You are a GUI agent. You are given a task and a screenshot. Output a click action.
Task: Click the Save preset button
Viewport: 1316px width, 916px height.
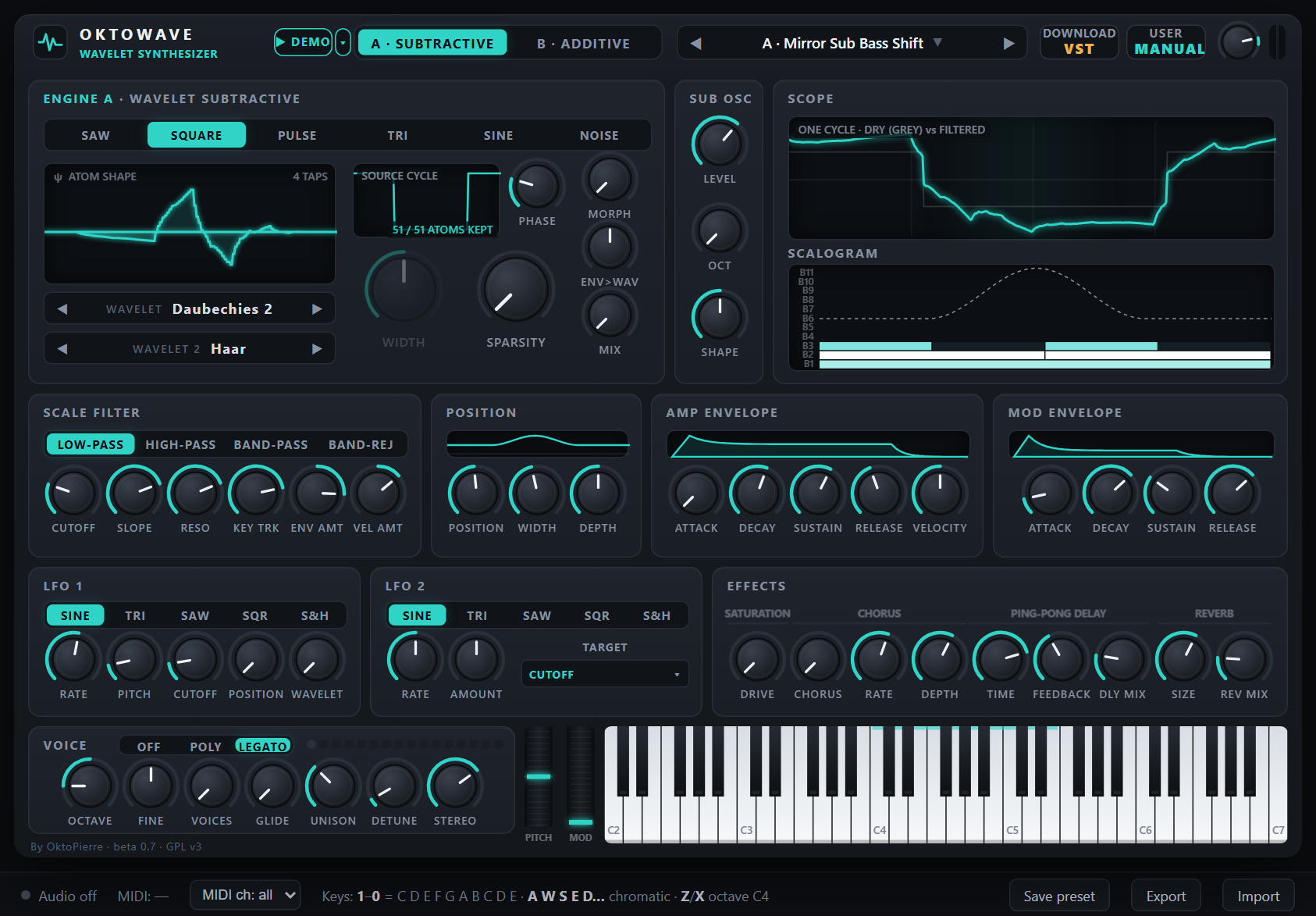pyautogui.click(x=1059, y=896)
